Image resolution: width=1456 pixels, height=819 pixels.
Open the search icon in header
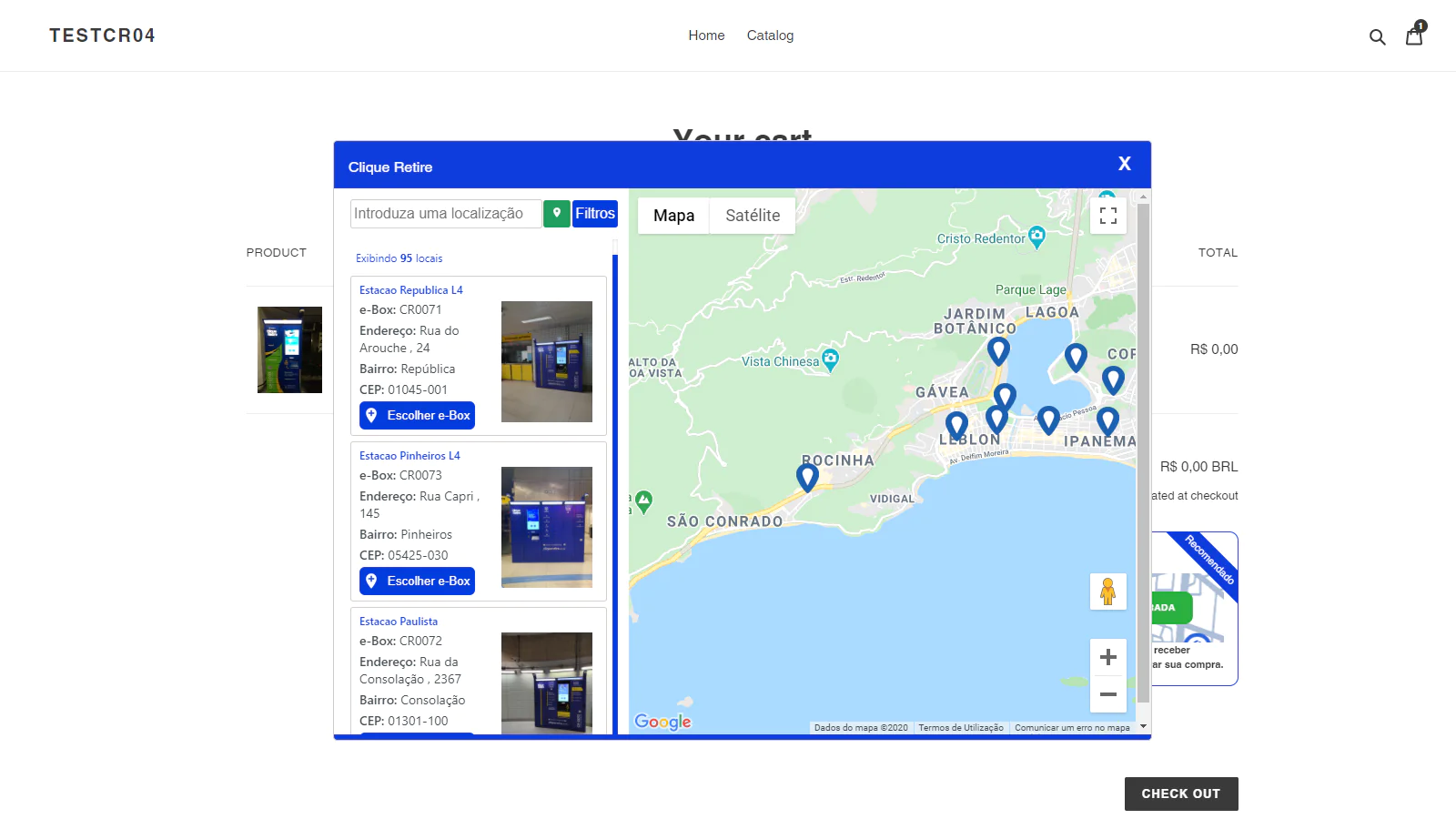[1378, 36]
